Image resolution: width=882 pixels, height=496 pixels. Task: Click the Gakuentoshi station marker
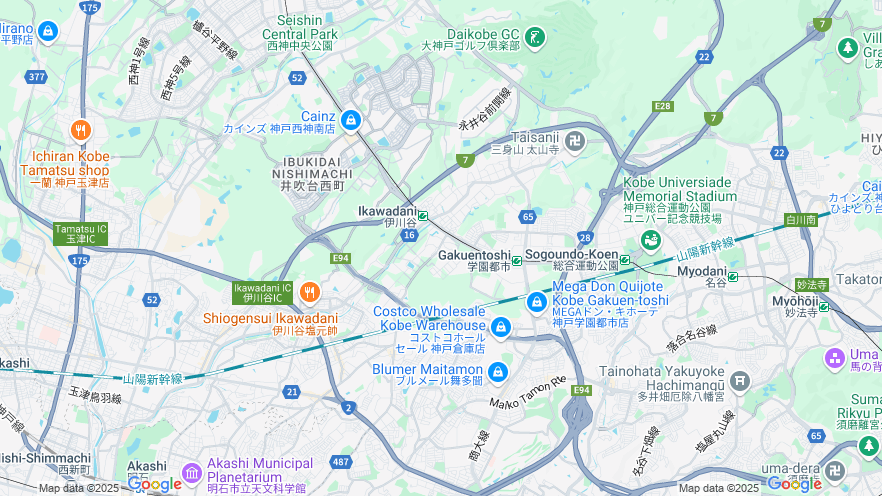pos(516,260)
